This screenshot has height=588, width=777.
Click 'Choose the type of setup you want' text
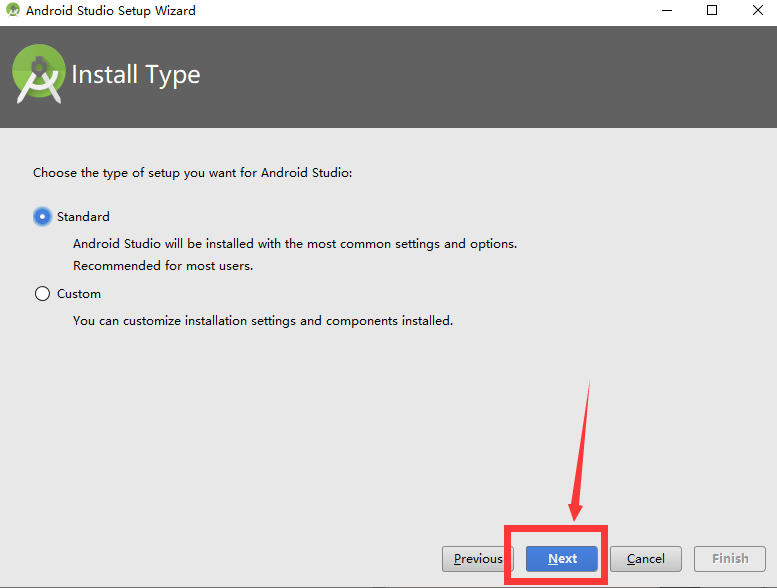193,173
